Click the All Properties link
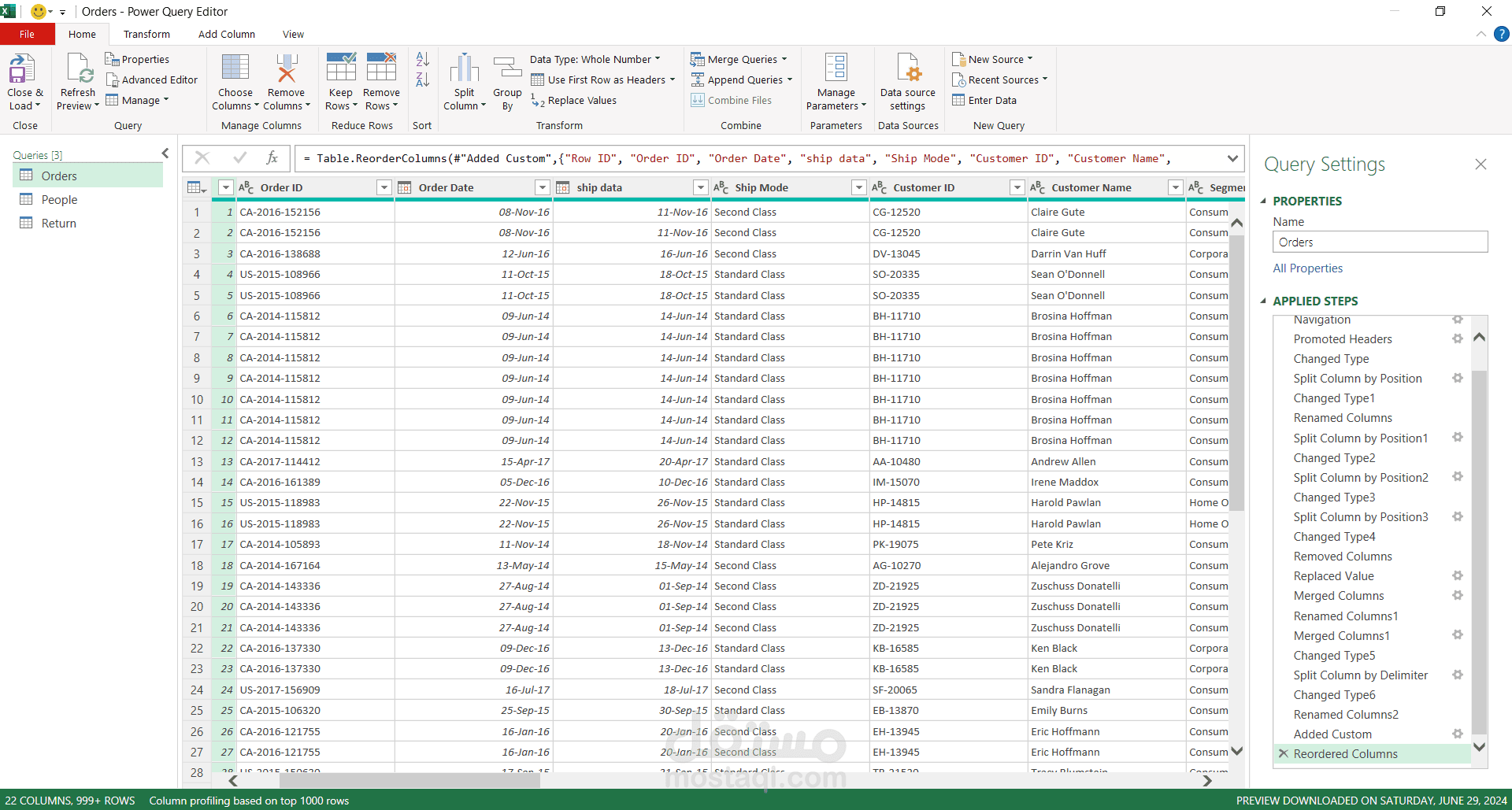The width and height of the screenshot is (1512, 810). (x=1307, y=268)
